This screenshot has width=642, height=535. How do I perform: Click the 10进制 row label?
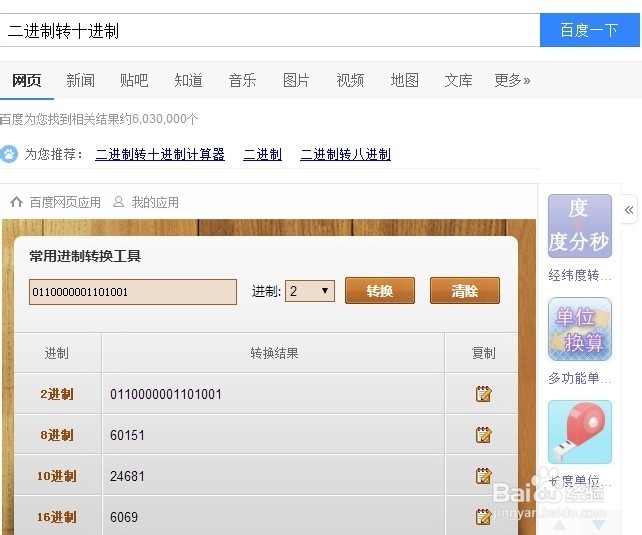(57, 476)
